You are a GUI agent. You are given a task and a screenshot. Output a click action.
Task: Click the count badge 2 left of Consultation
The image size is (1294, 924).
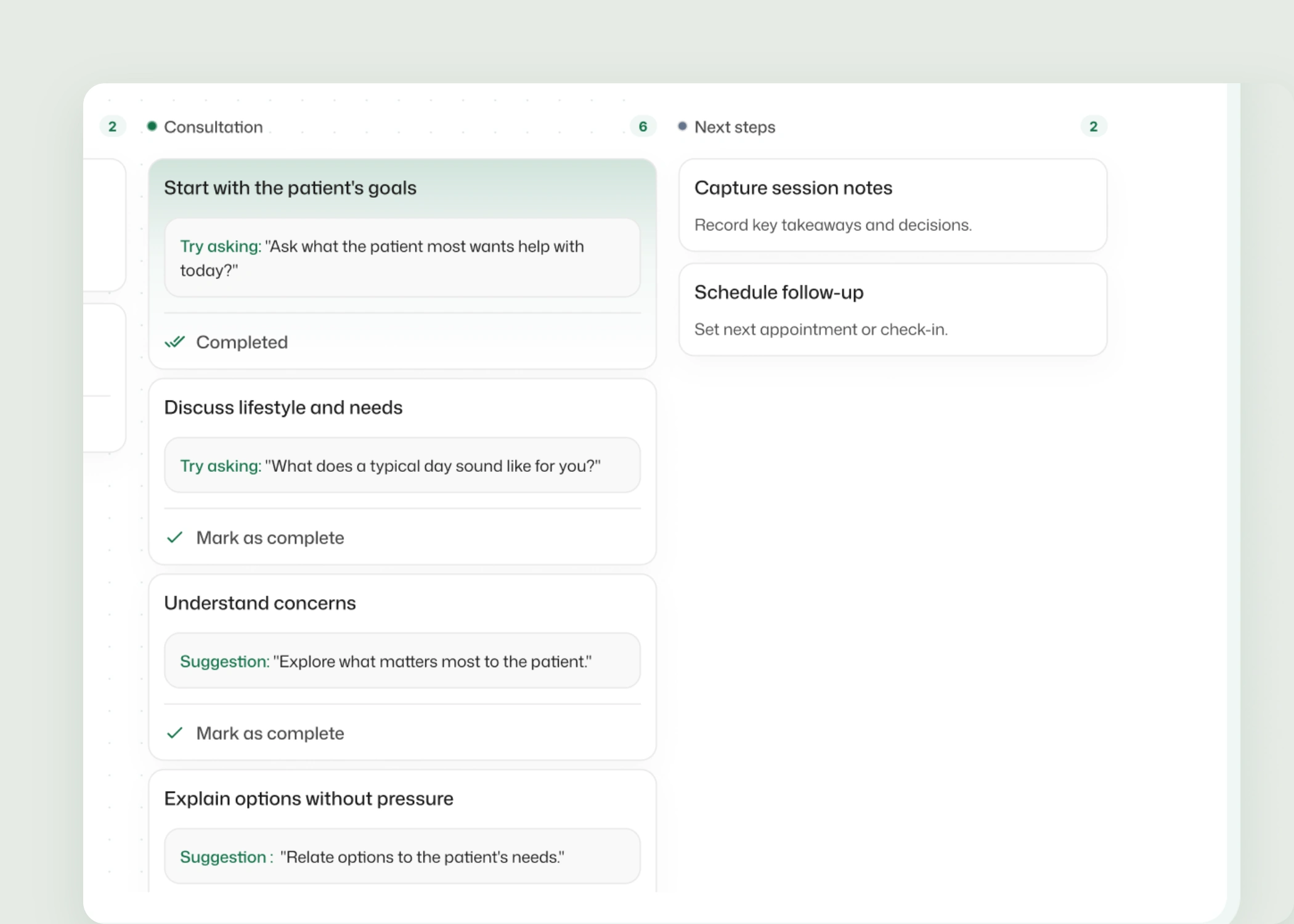pos(112,126)
